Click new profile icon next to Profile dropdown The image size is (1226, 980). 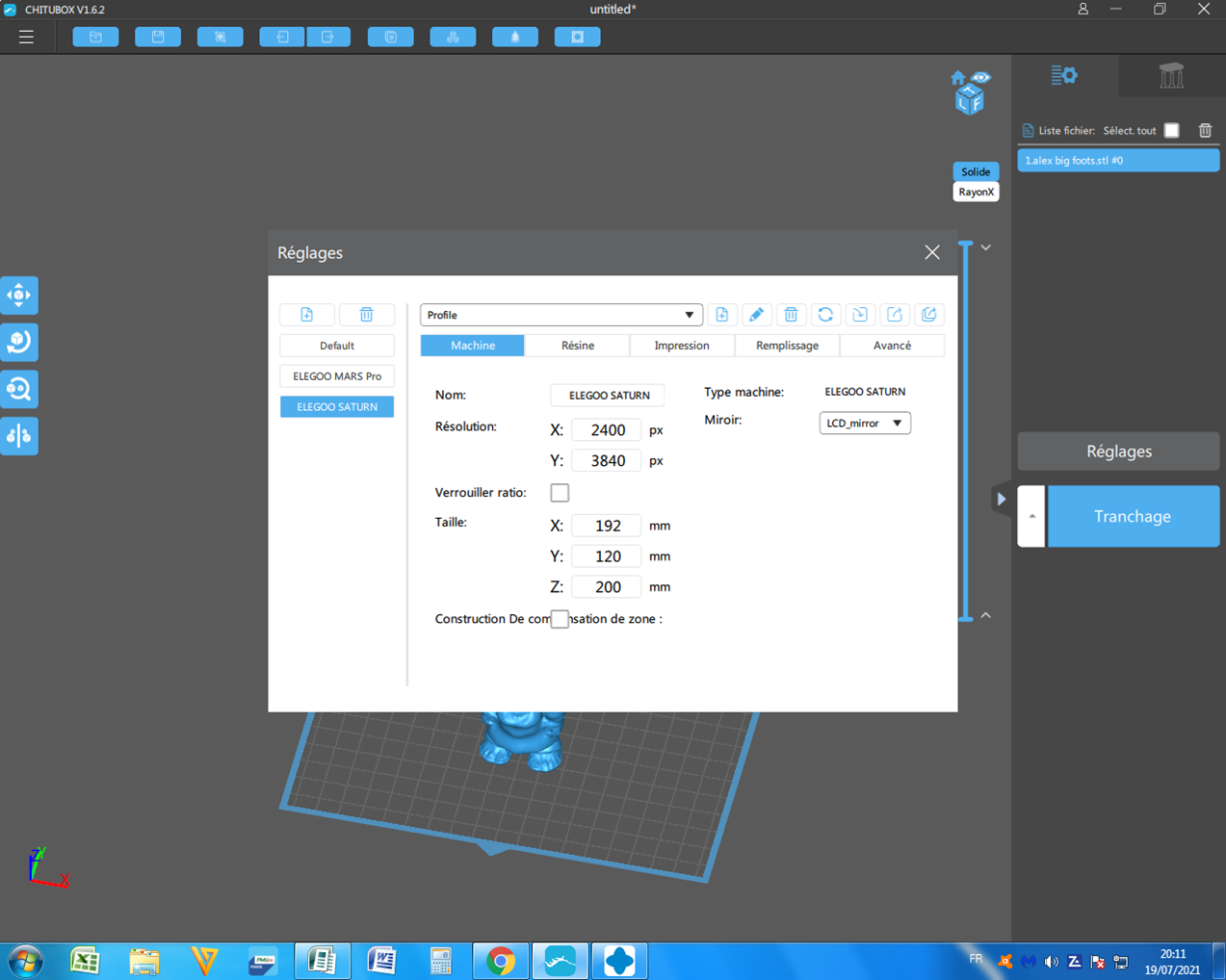(x=722, y=315)
